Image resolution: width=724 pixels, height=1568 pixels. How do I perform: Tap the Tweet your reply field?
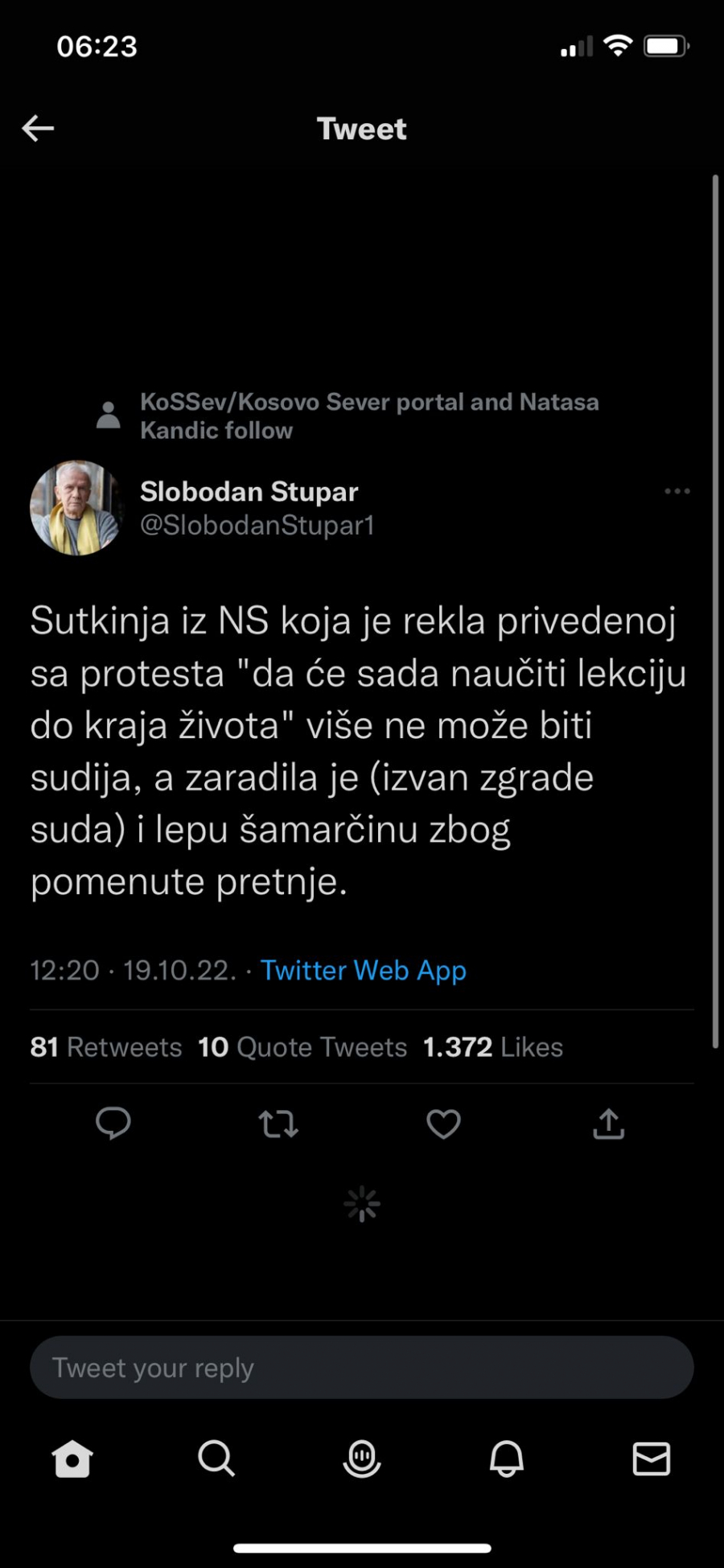point(361,1366)
